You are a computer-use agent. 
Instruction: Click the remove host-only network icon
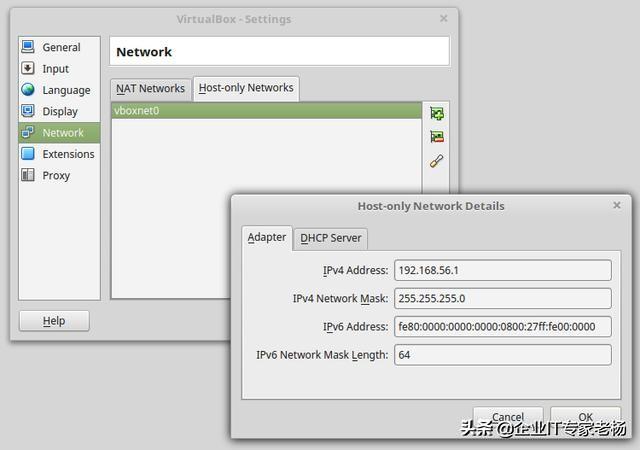[x=436, y=137]
